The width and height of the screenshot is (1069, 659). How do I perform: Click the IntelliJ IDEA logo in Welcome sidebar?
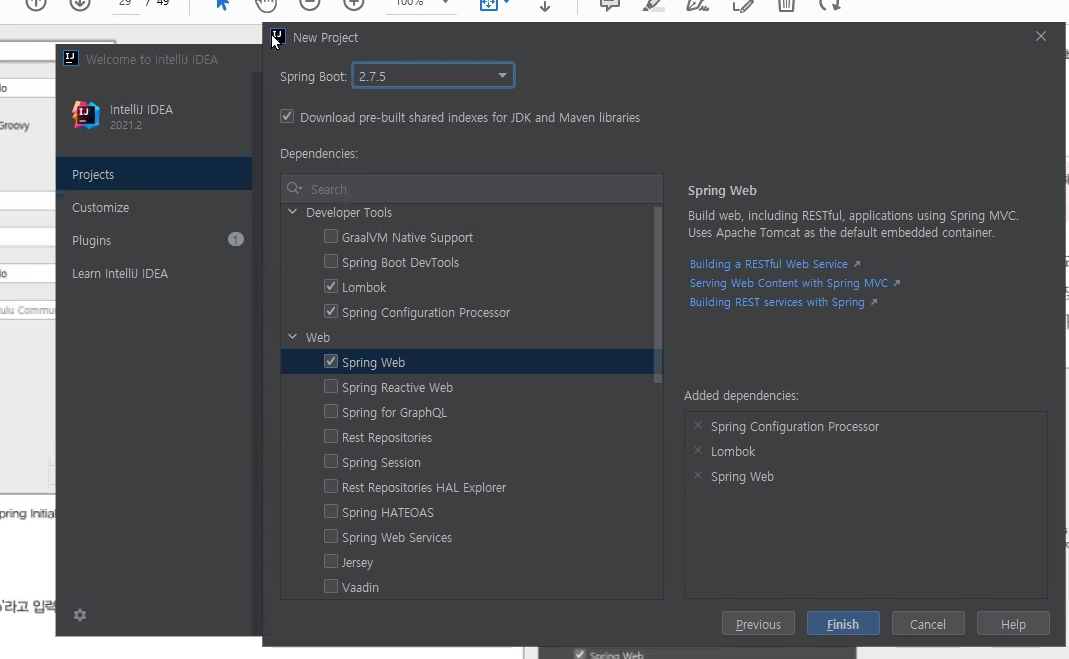point(86,114)
